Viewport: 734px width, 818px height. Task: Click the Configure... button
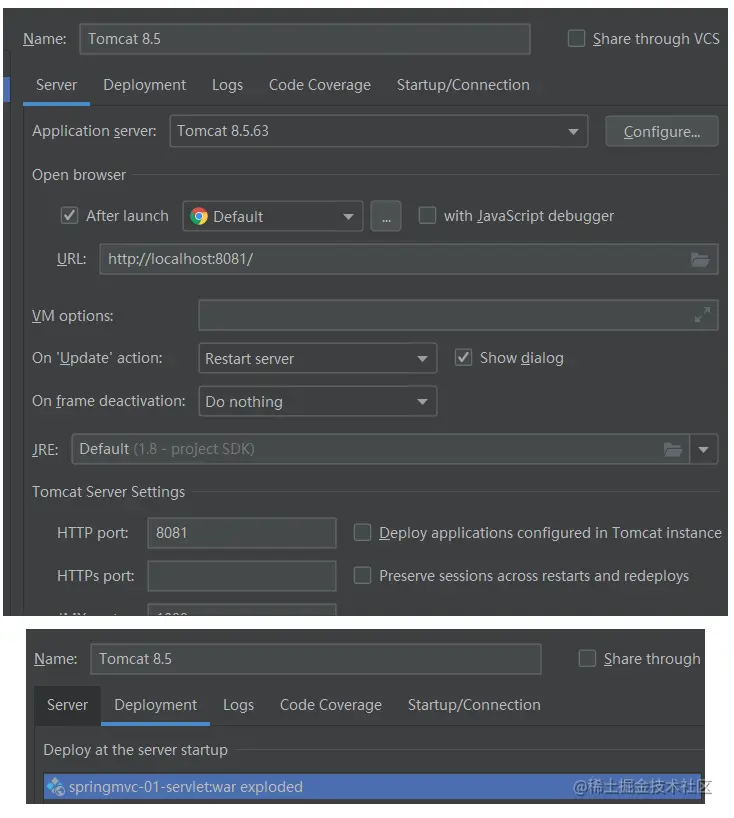(x=661, y=131)
